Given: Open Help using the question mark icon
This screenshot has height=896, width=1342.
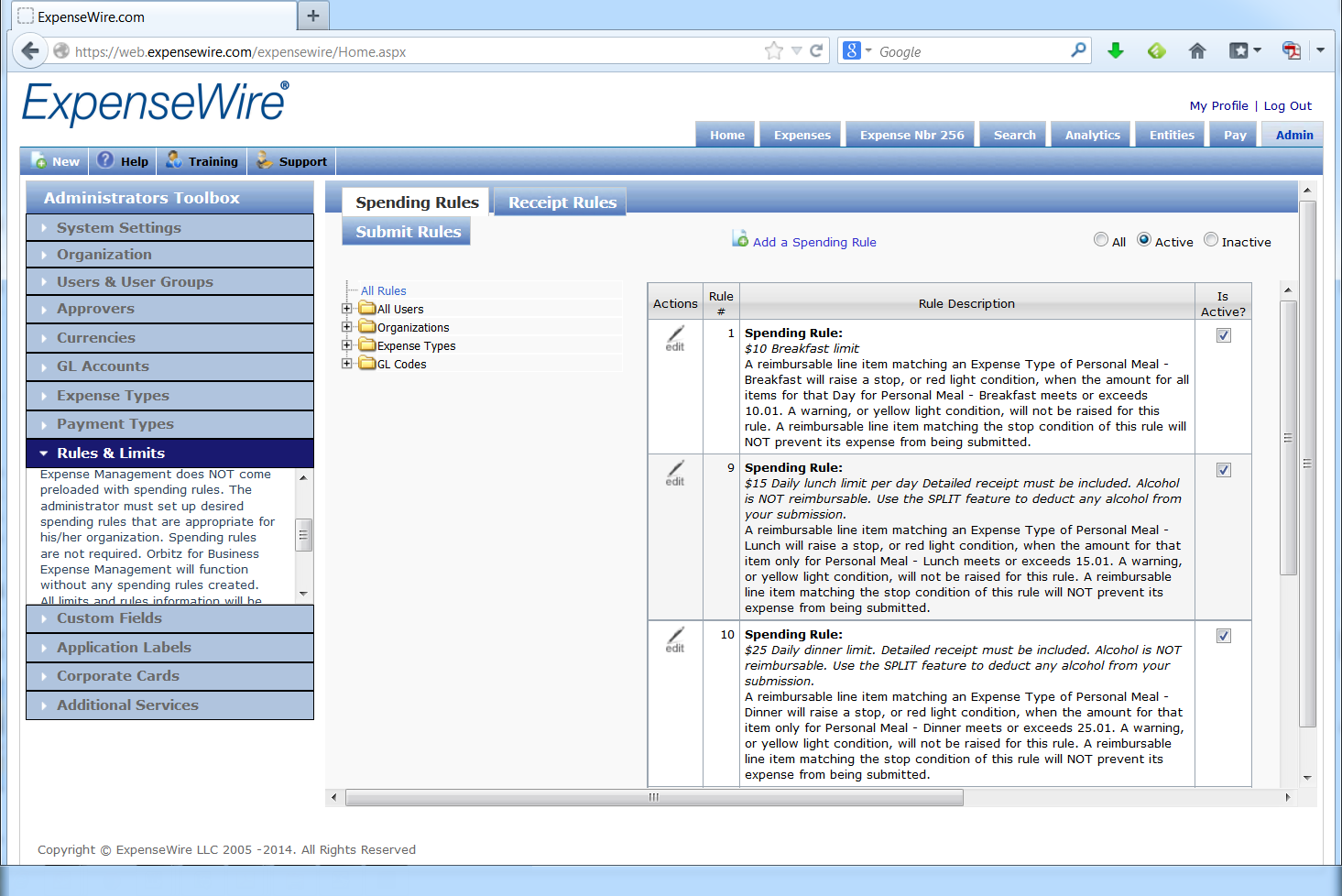Looking at the screenshot, I should pyautogui.click(x=108, y=161).
